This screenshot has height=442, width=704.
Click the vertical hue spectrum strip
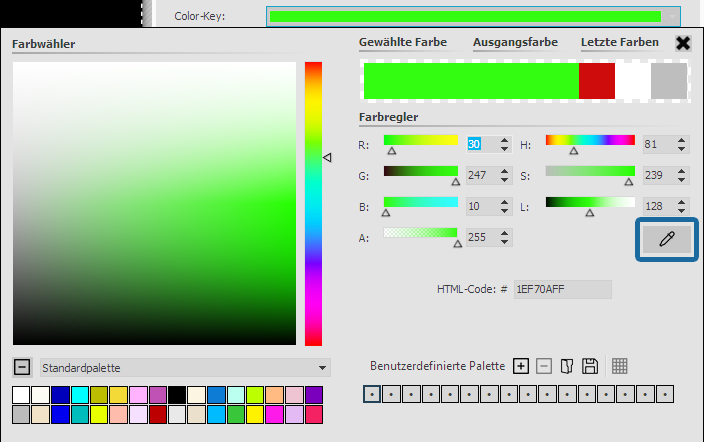click(x=313, y=204)
